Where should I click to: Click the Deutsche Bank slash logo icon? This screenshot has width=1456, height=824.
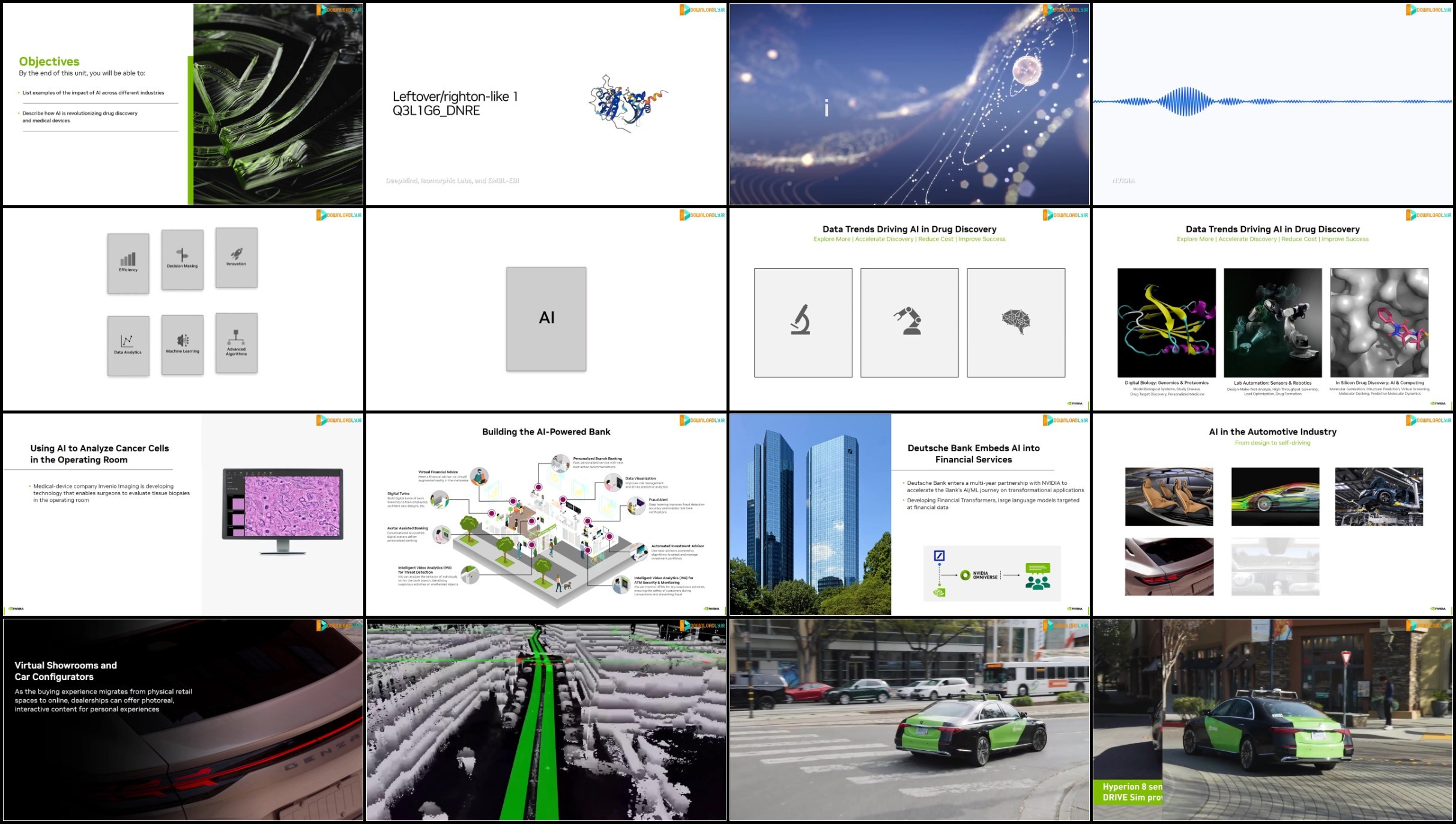940,556
